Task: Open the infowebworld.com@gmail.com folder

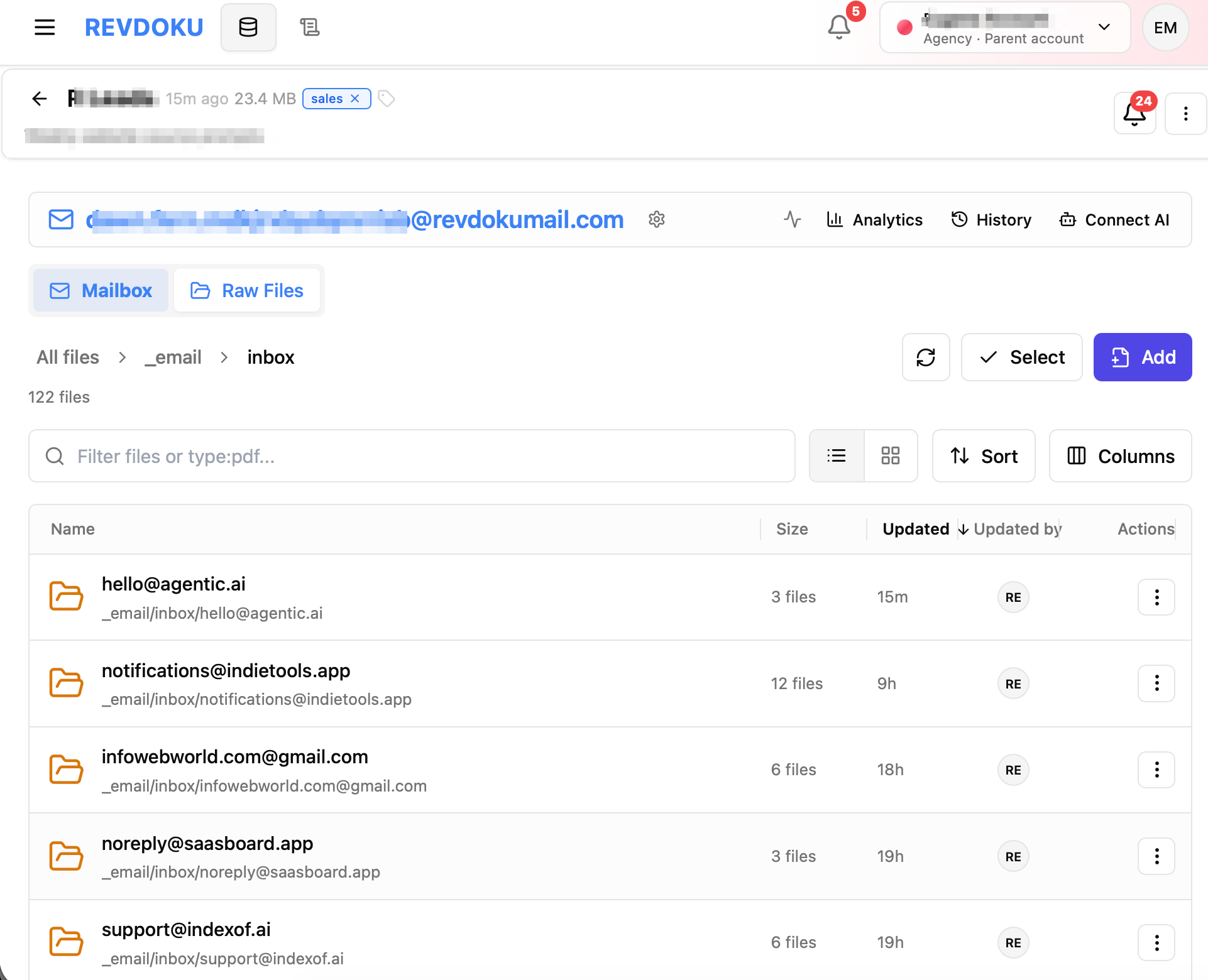Action: point(235,757)
